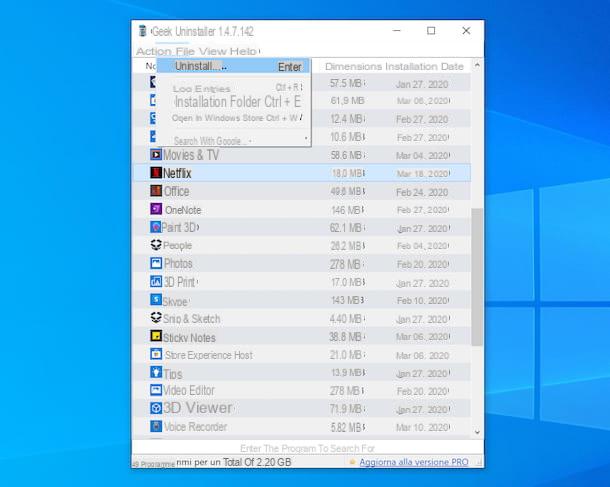Click the Movies & TV app icon

tap(156, 154)
